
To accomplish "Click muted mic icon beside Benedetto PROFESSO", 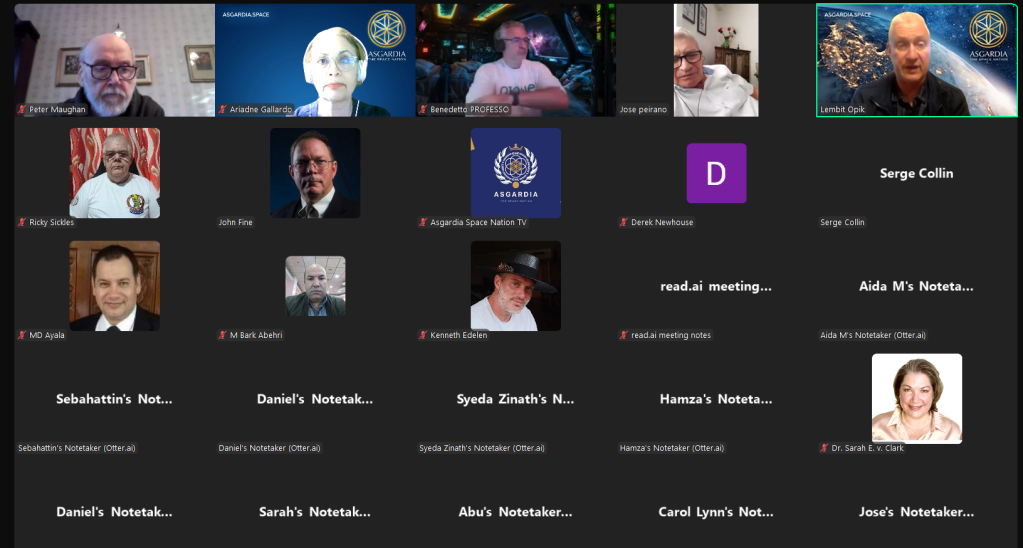I will 423,109.
